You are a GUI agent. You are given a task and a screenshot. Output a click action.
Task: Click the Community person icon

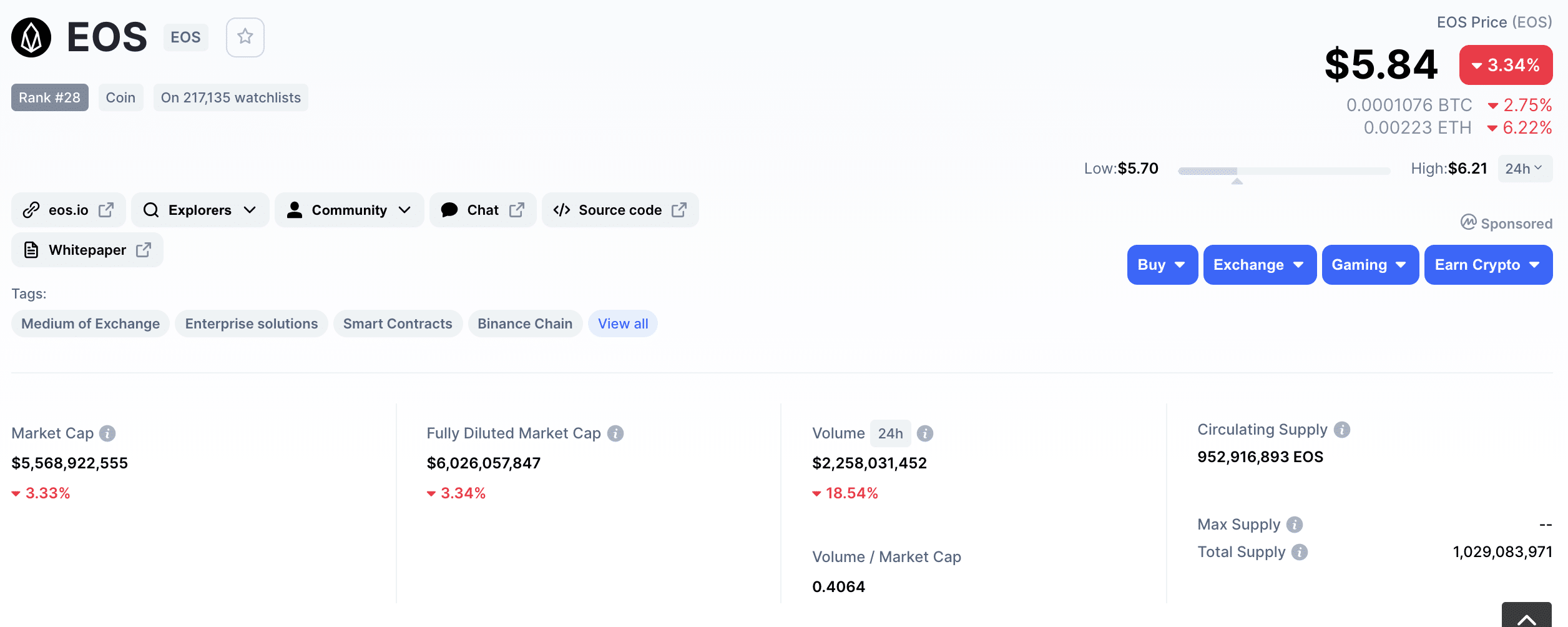coord(295,210)
